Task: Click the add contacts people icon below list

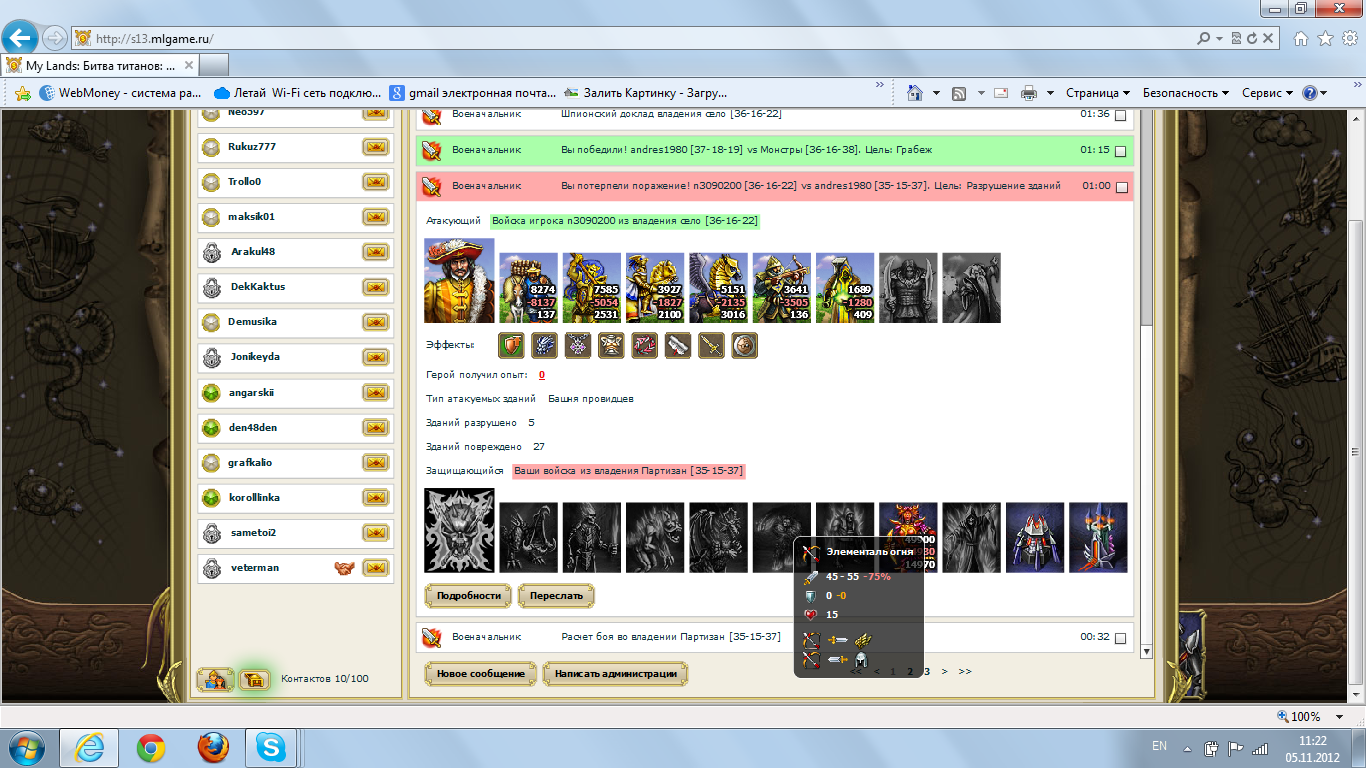Action: point(216,680)
